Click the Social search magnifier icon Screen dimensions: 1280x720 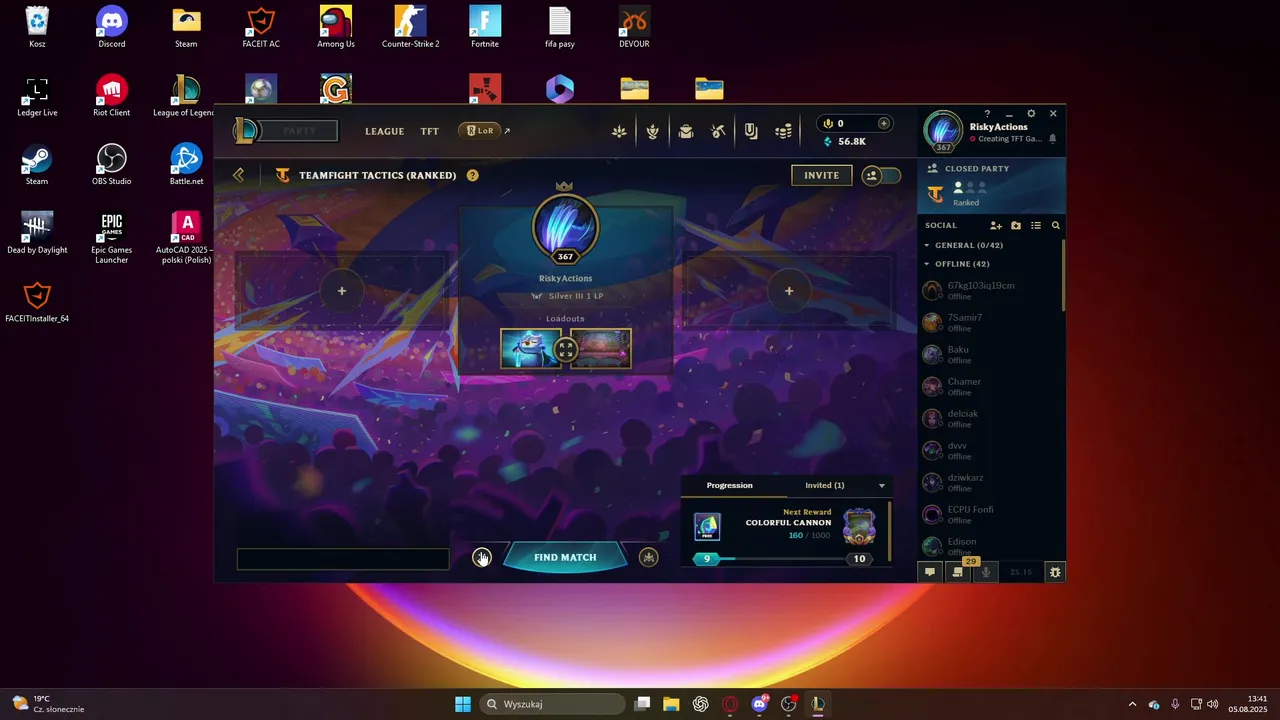pyautogui.click(x=1055, y=226)
